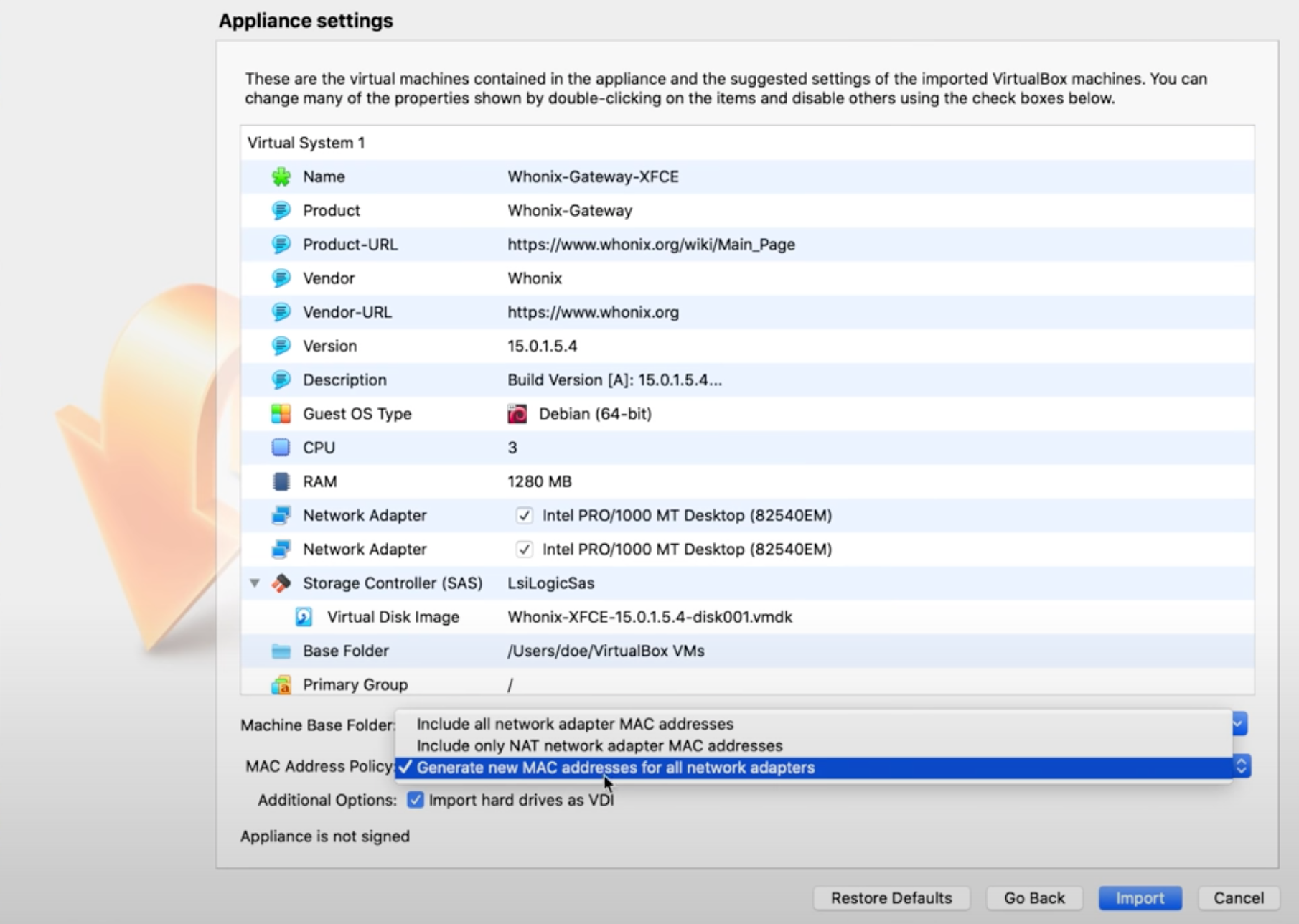Click the https://www.whonix.org vendor URL

(x=593, y=312)
